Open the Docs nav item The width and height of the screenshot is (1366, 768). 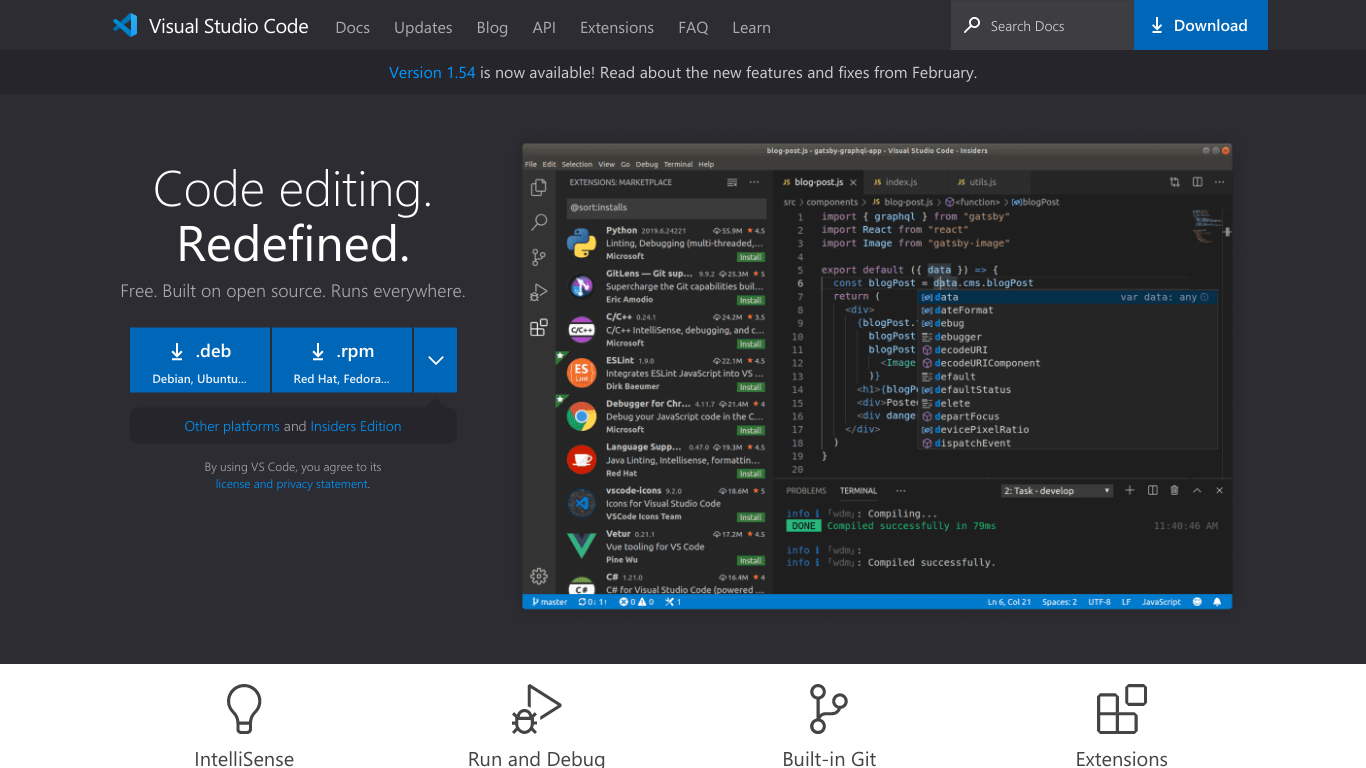pos(353,27)
